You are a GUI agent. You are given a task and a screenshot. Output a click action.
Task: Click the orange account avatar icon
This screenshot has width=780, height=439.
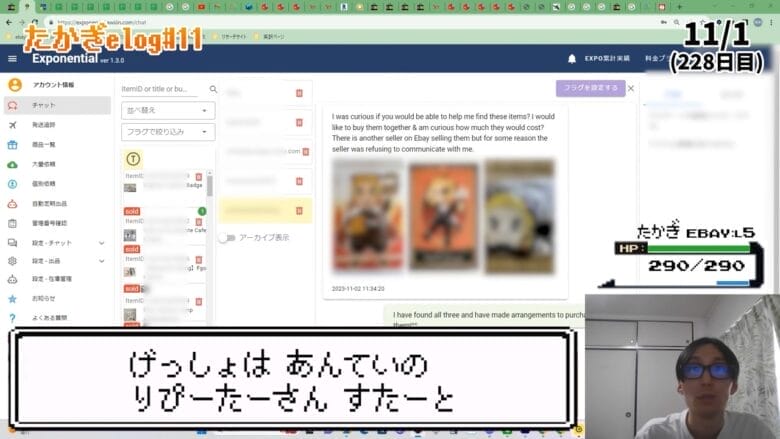[x=15, y=85]
